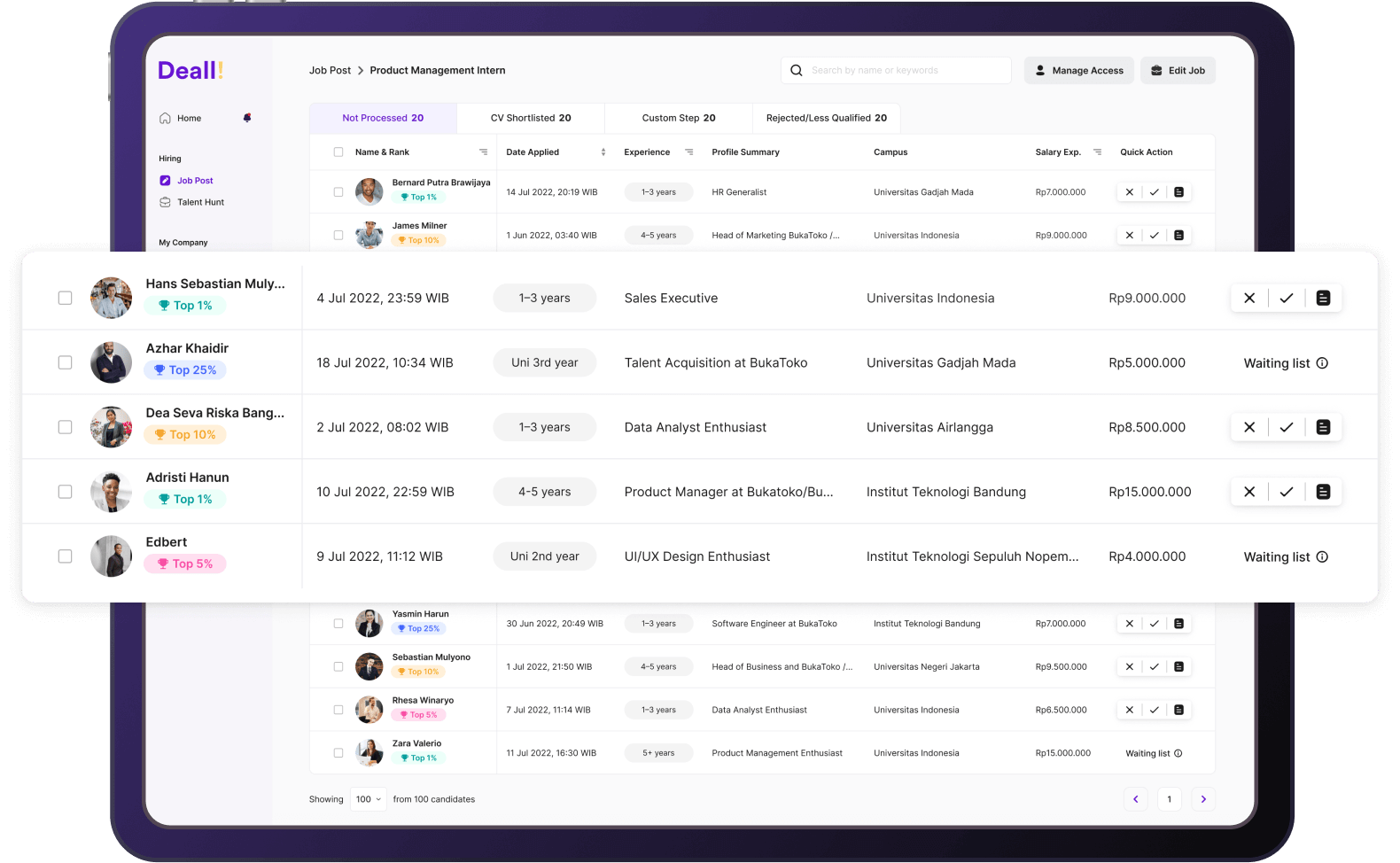Open the Experience column filter
The height and width of the screenshot is (863, 1400).
pos(689,152)
